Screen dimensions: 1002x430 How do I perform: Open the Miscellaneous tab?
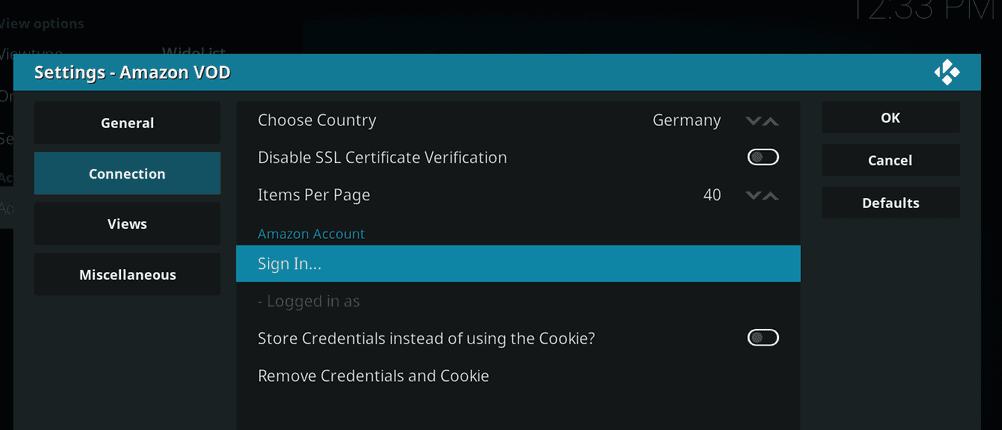(127, 275)
